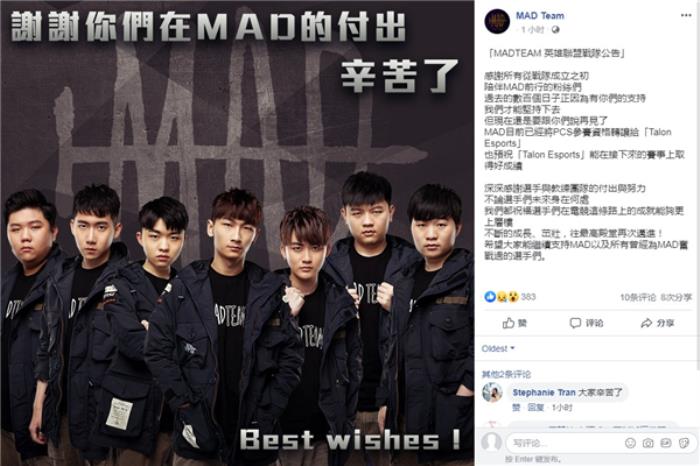View the 8 shares count
This screenshot has height=466, width=700.
click(x=676, y=297)
